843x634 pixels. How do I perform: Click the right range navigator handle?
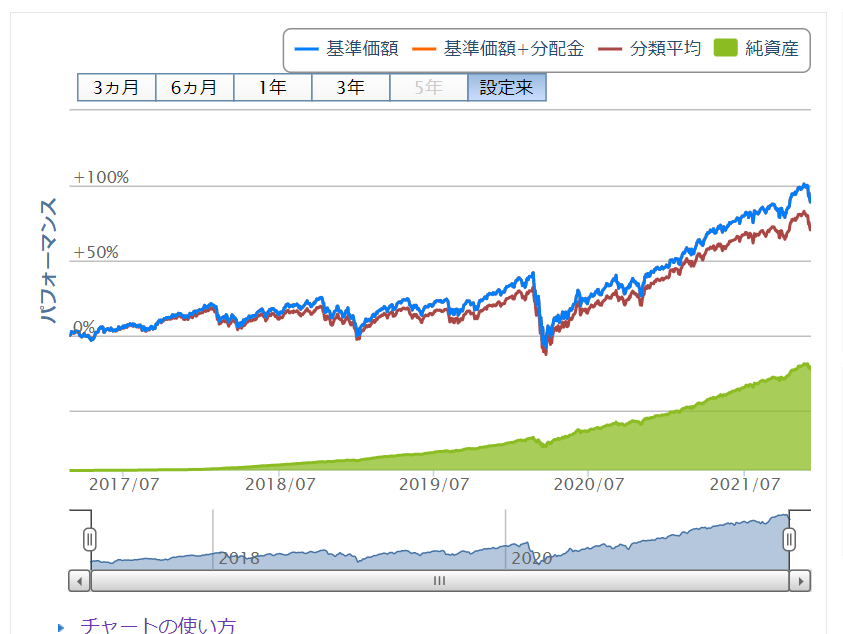point(789,540)
